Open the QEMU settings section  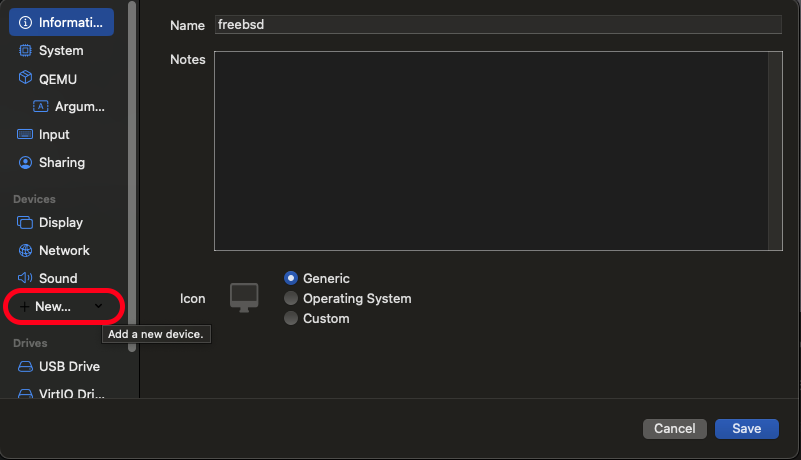click(x=61, y=79)
